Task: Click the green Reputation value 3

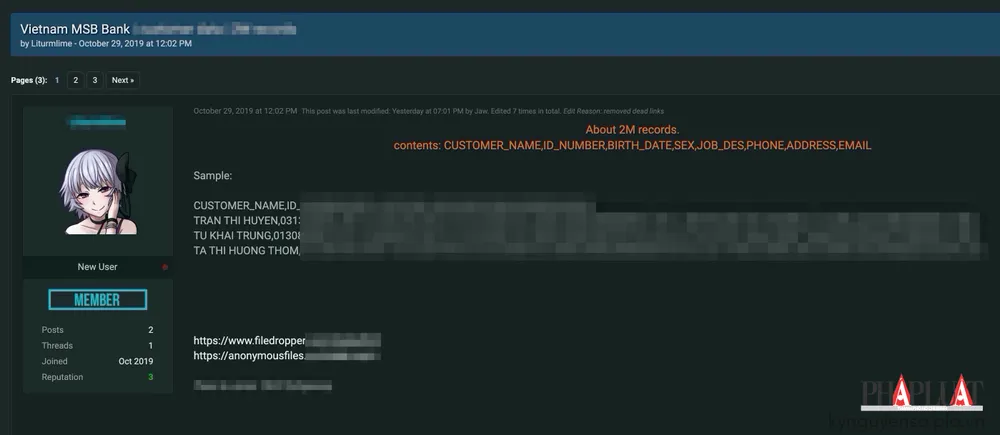Action: (151, 377)
